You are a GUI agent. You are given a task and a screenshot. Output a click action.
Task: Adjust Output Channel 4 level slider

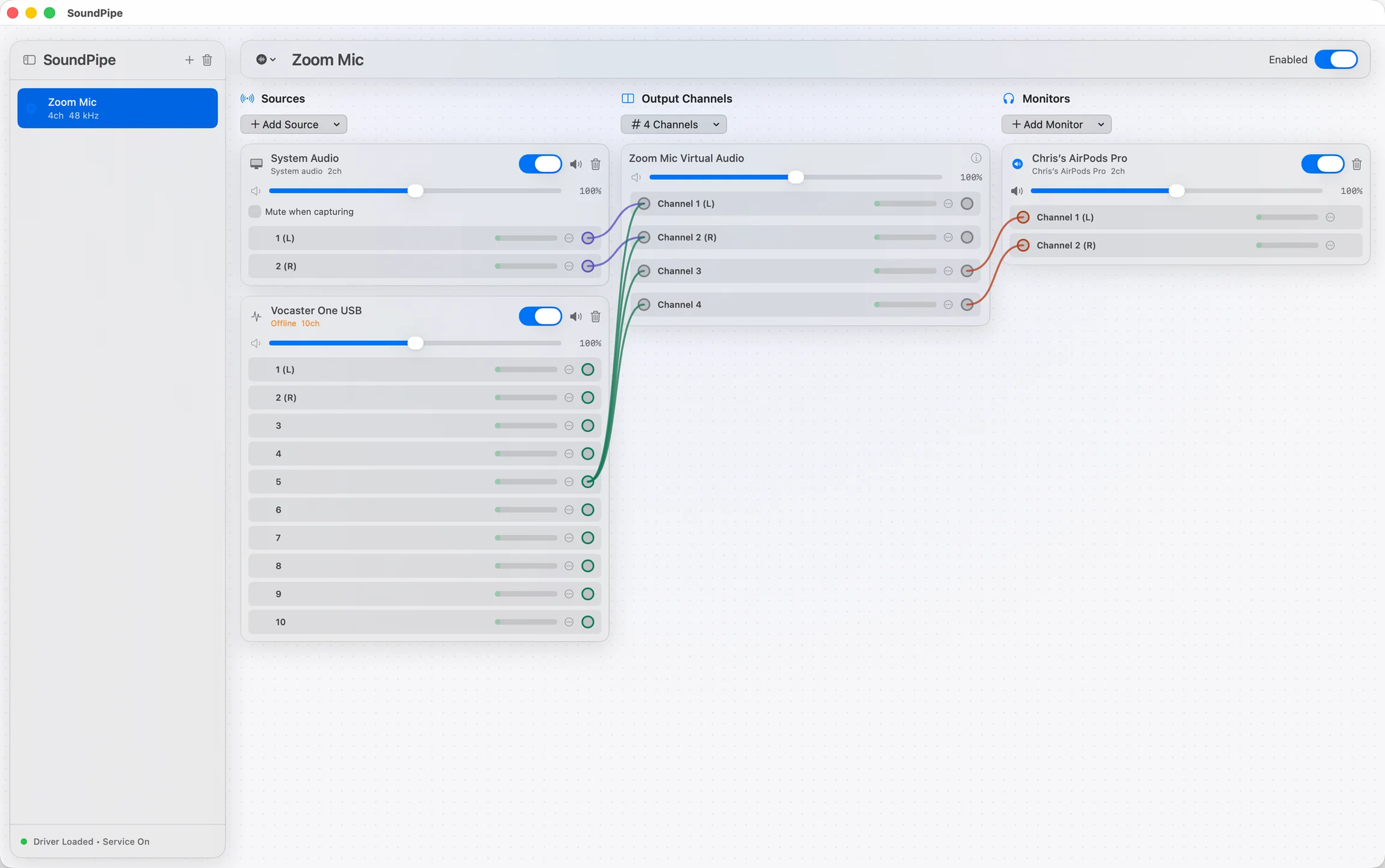click(x=905, y=305)
